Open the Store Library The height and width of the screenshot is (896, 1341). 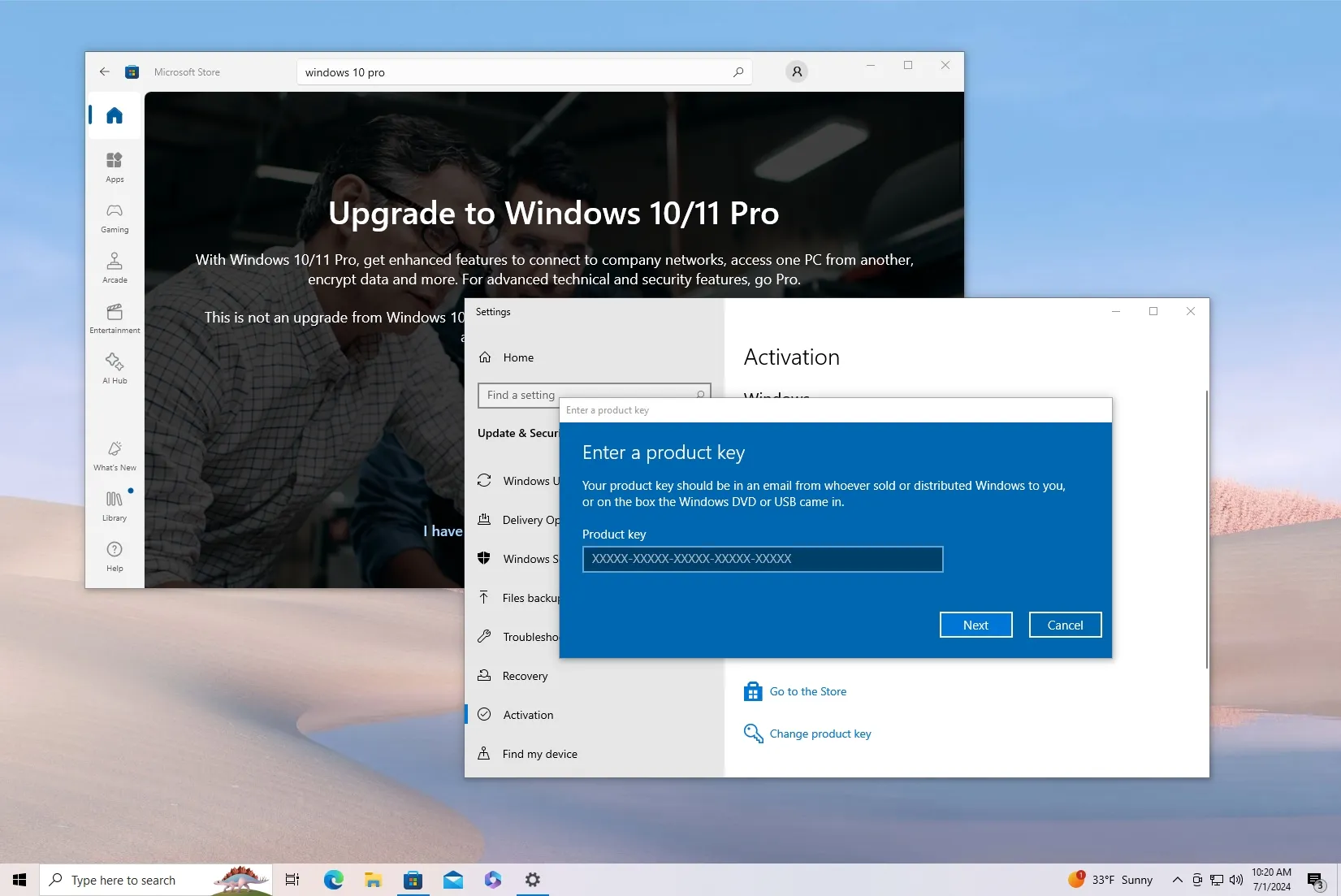click(x=115, y=505)
